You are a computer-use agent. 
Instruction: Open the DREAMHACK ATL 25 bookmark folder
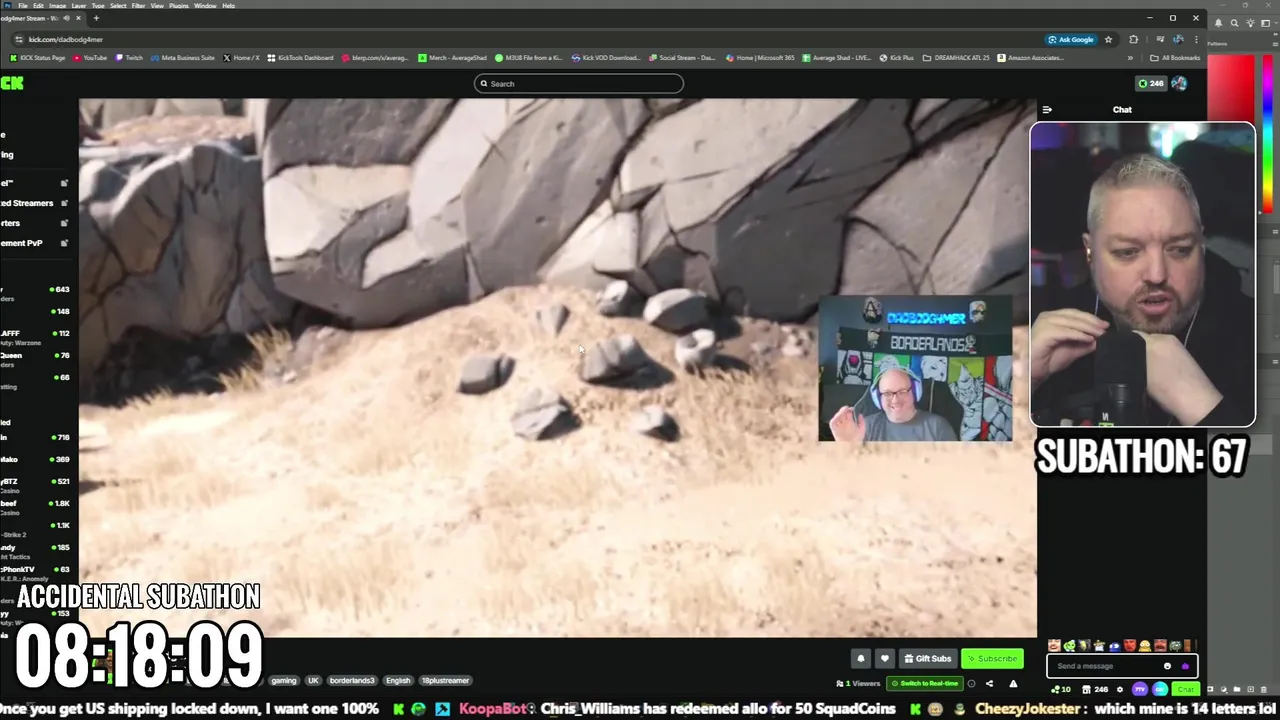956,58
